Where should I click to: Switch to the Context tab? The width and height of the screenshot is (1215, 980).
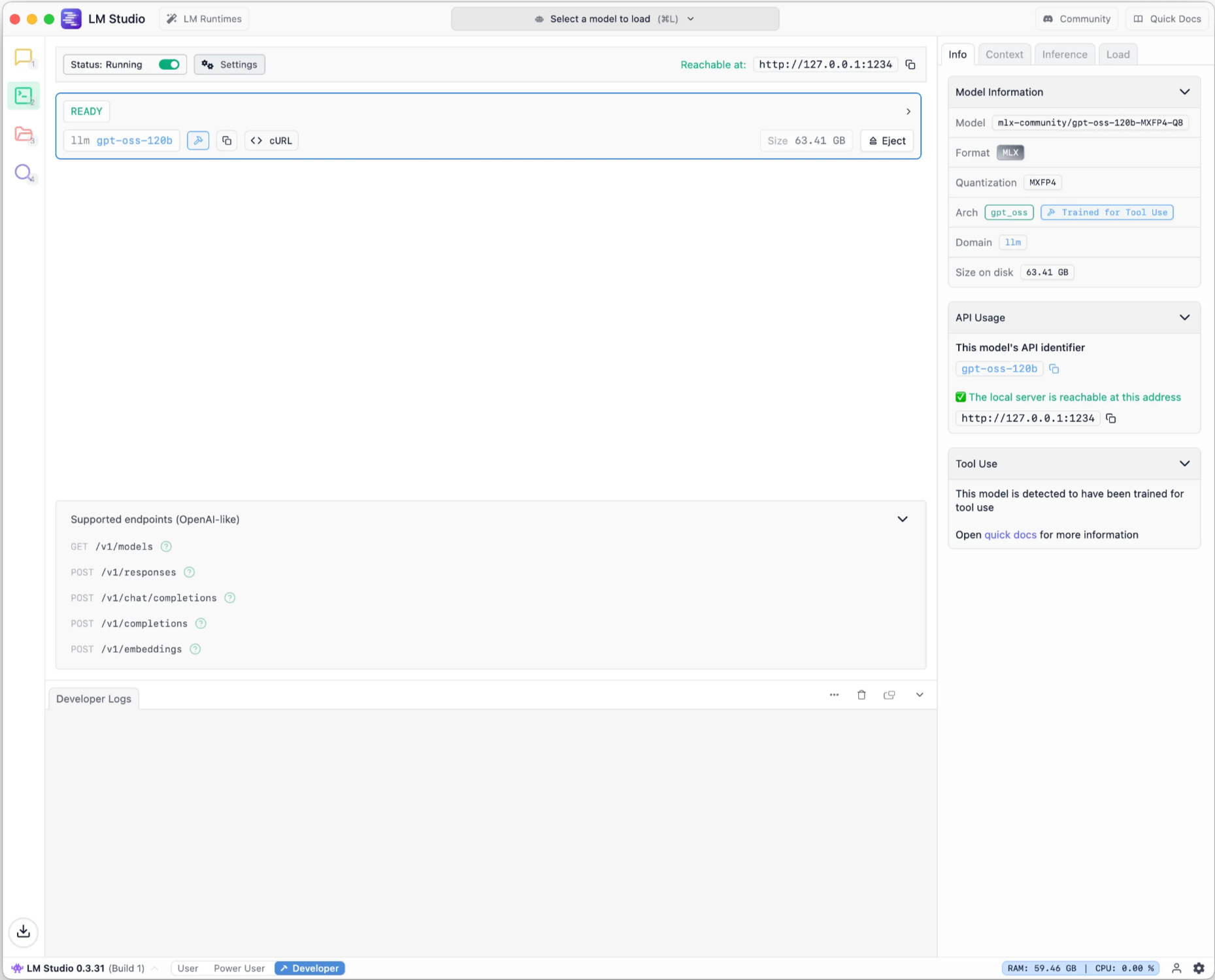[x=1004, y=55]
